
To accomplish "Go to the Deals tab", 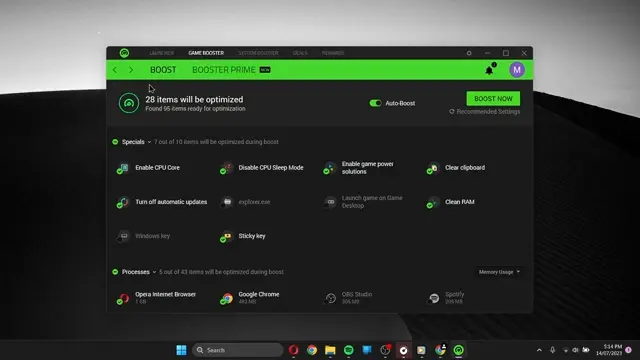I will 300,53.
